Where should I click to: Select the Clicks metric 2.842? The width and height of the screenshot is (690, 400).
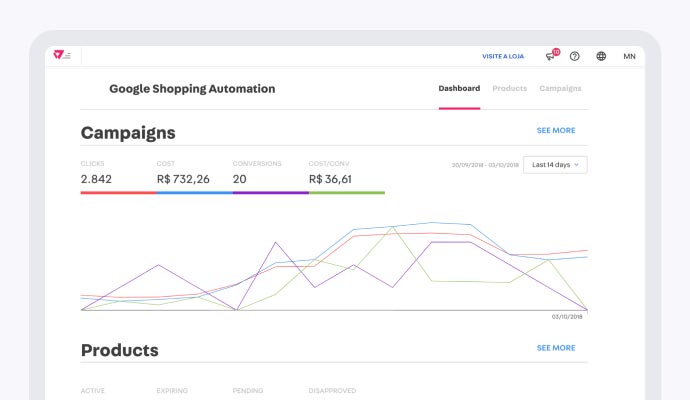tap(96, 179)
